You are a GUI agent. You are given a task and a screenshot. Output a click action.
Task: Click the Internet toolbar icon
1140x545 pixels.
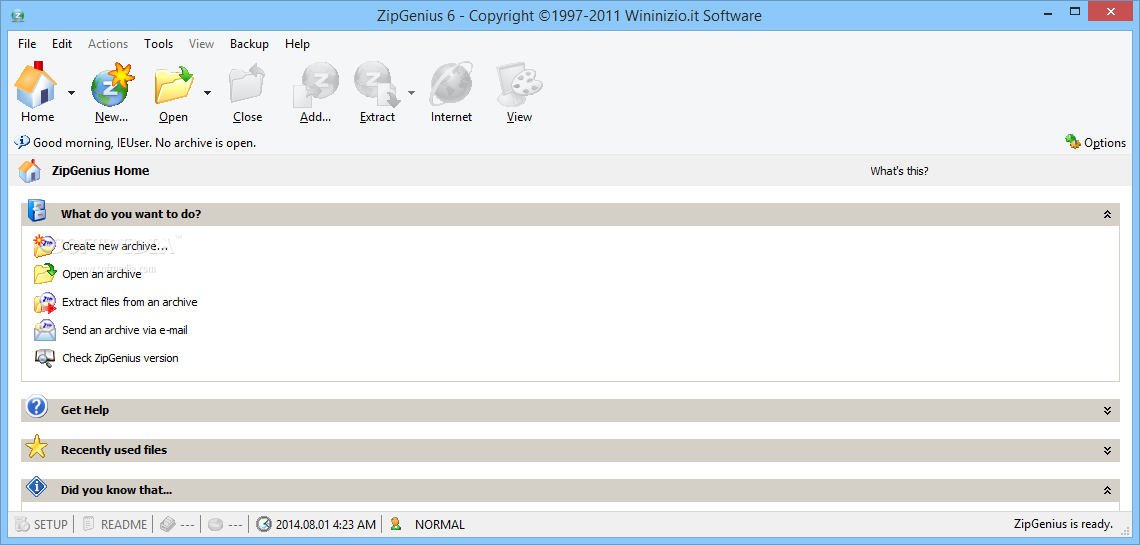pyautogui.click(x=451, y=85)
